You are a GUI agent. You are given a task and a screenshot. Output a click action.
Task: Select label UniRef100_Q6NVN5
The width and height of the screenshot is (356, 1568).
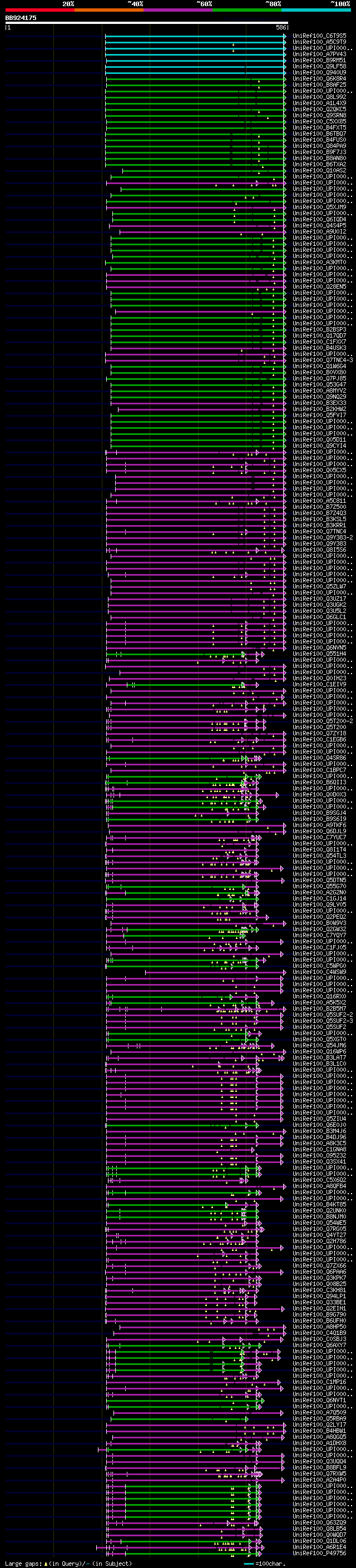pyautogui.click(x=319, y=647)
